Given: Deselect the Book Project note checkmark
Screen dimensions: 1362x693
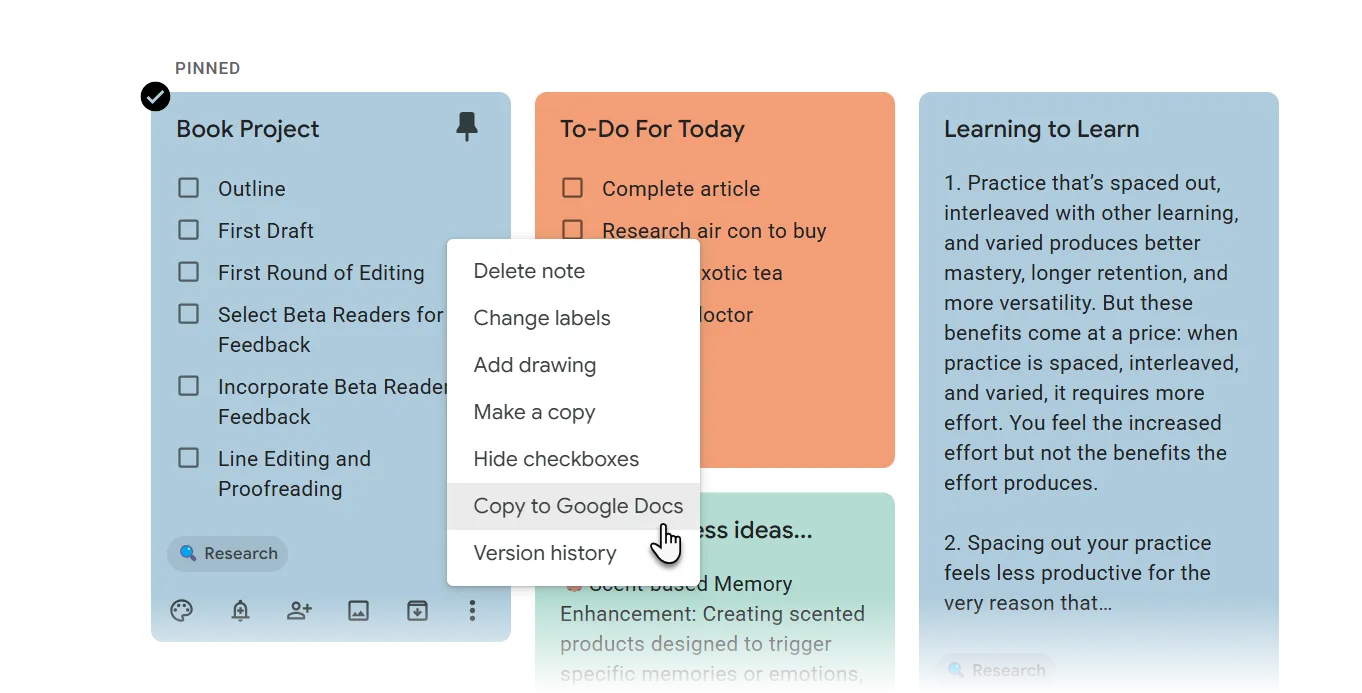Looking at the screenshot, I should (x=155, y=96).
